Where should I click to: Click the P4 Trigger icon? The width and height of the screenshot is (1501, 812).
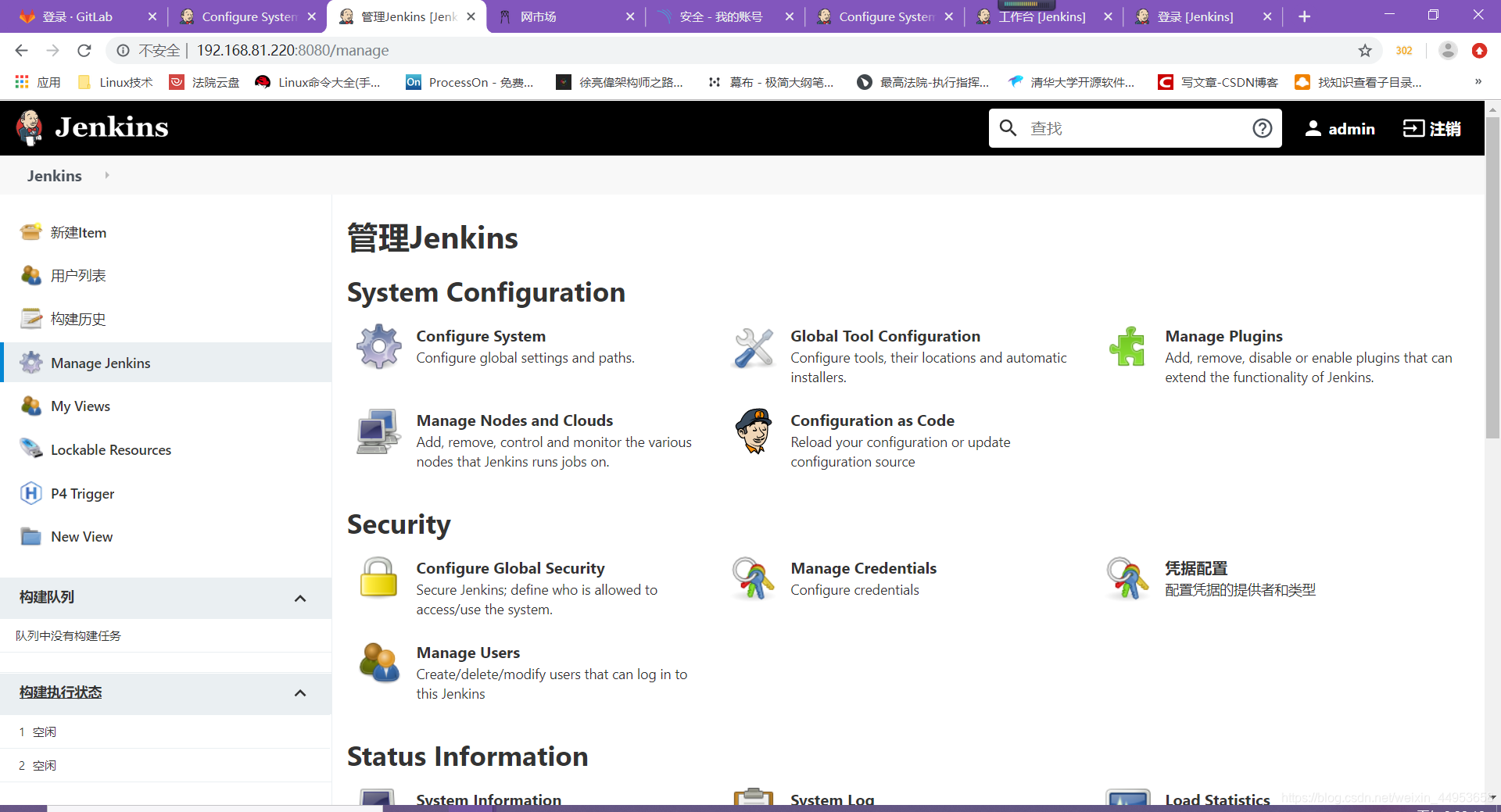tap(31, 493)
